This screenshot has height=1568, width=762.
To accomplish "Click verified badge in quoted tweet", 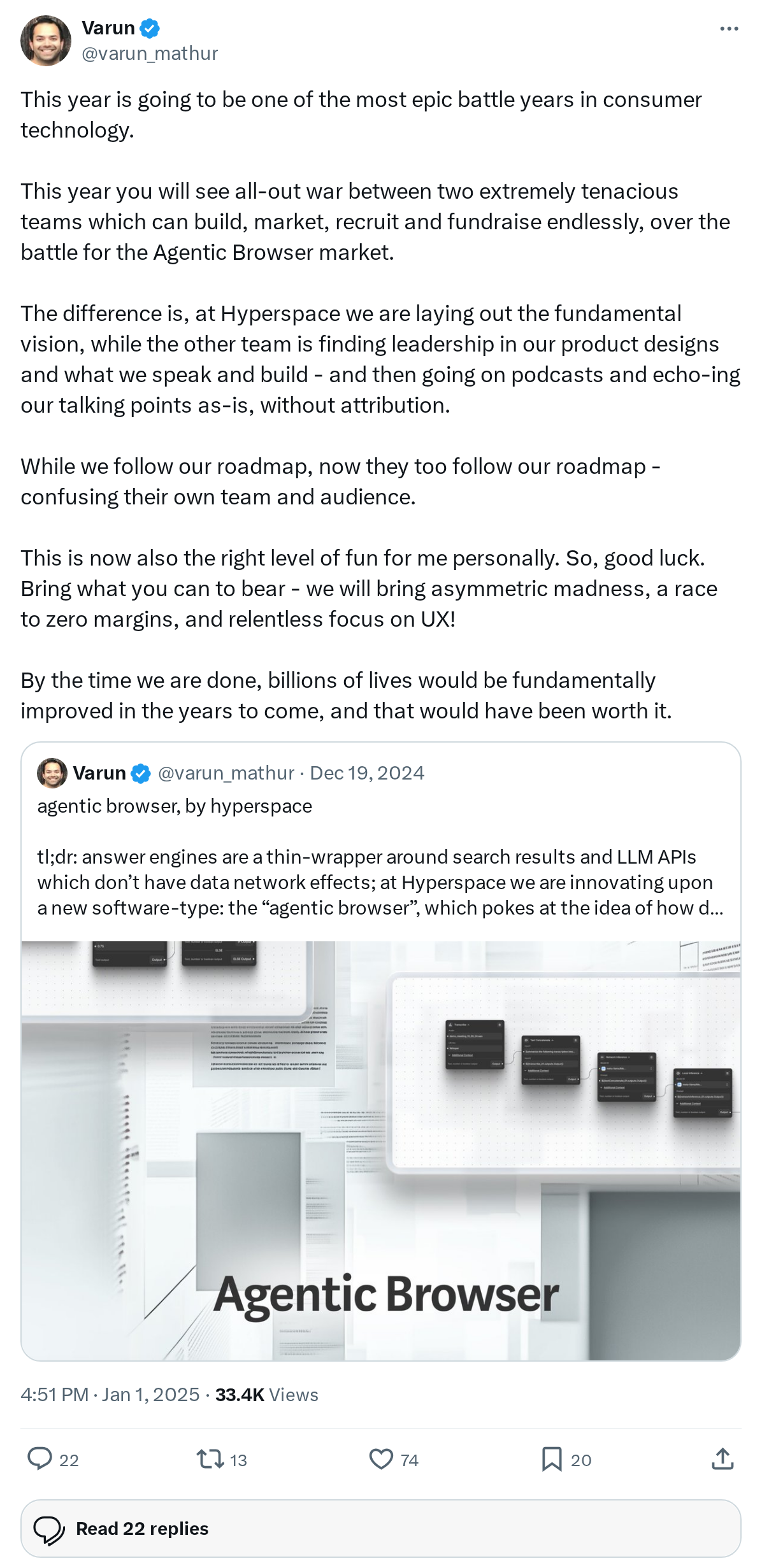I will (x=141, y=774).
